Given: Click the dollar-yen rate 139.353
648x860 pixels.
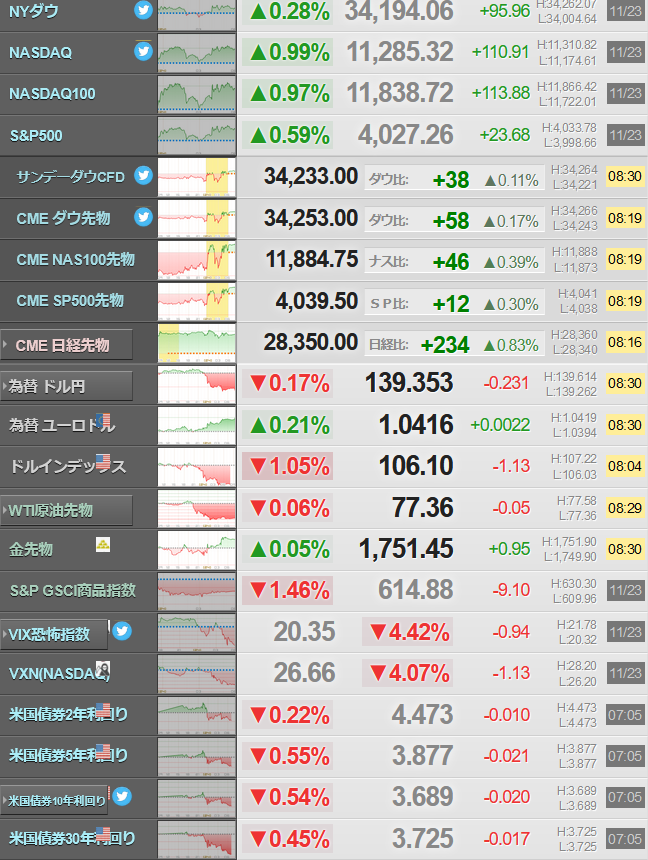Looking at the screenshot, I should point(409,382).
